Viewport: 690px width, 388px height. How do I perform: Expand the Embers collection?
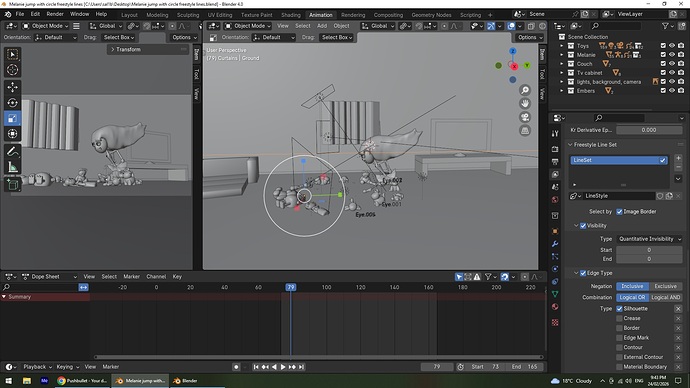click(562, 91)
